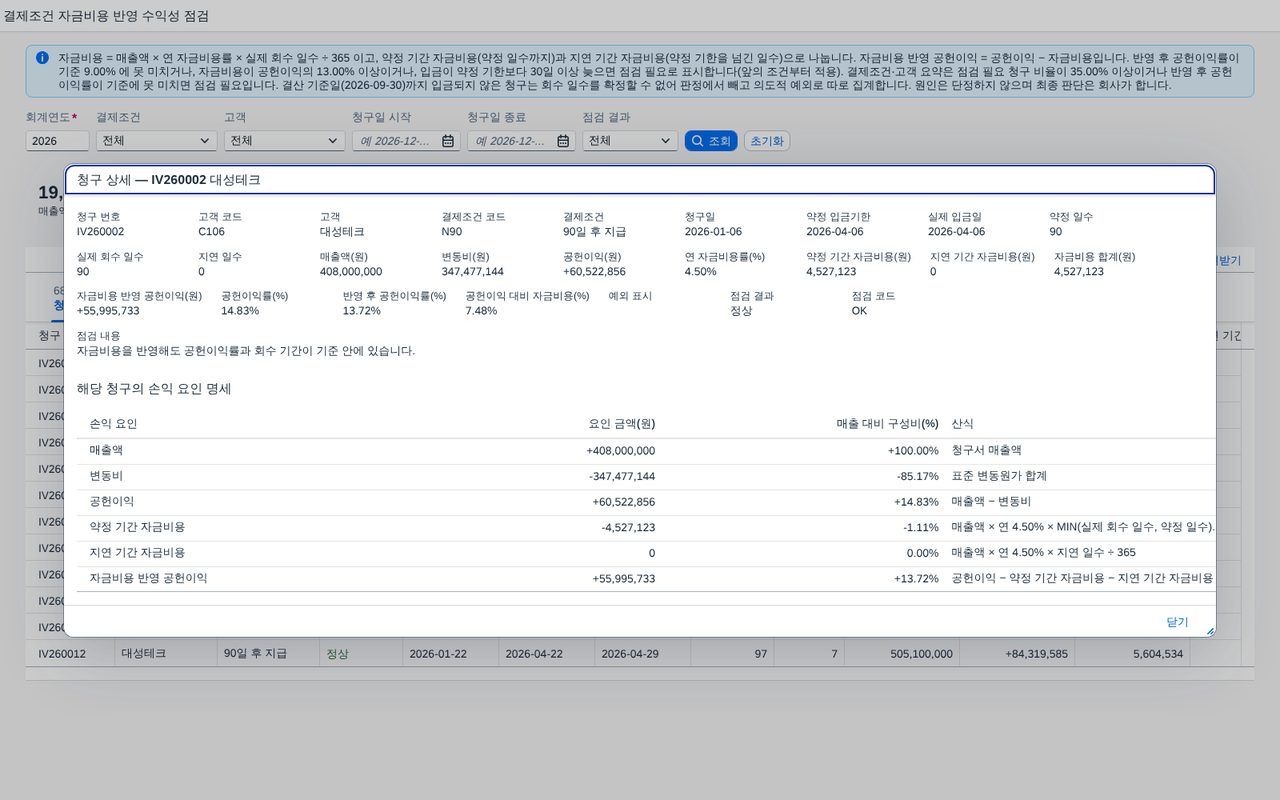Click the +60,522,856 amount in 공헌이익 row

pos(622,502)
